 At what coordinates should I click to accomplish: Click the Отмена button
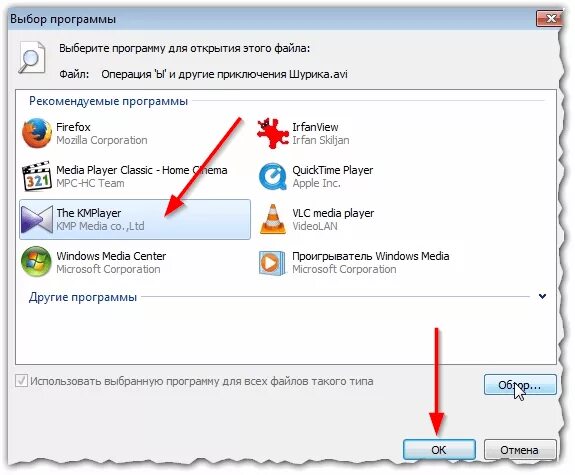(520, 450)
